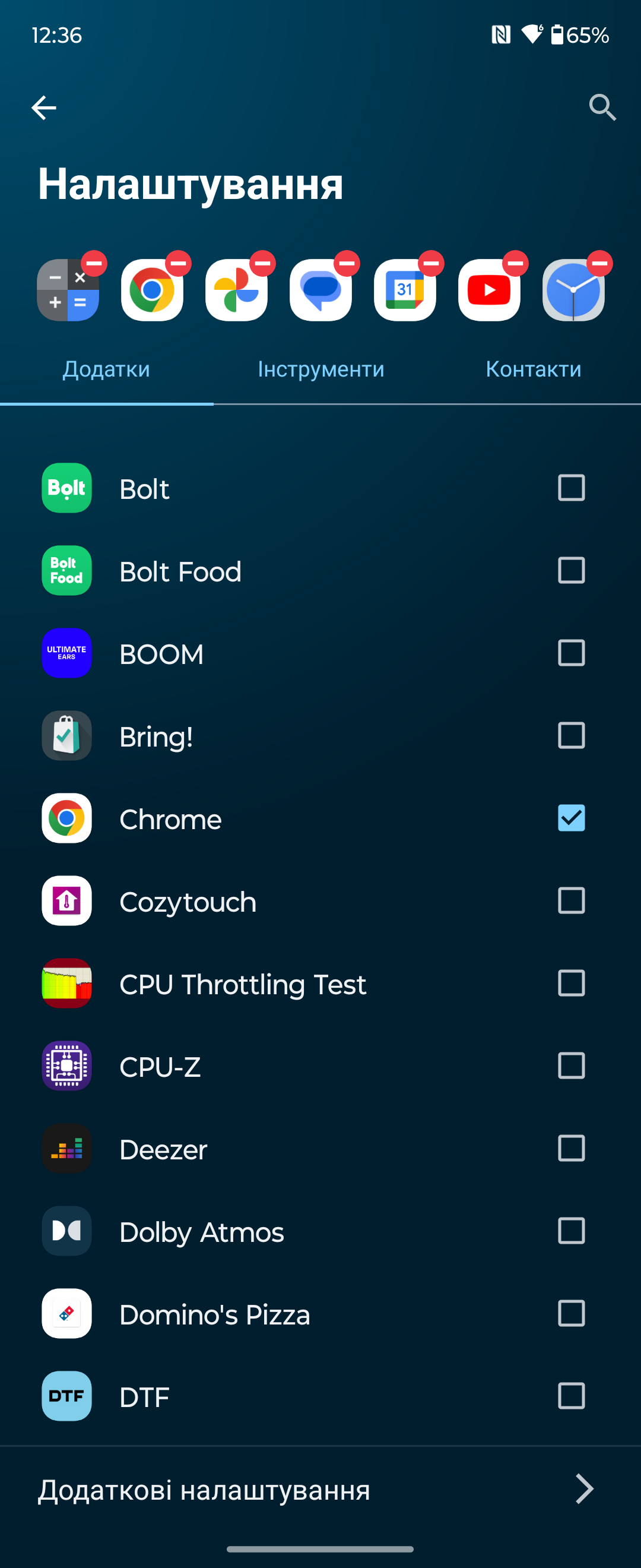The height and width of the screenshot is (1568, 641).
Task: Tap the Додаткові налаштування label
Action: 204,1490
